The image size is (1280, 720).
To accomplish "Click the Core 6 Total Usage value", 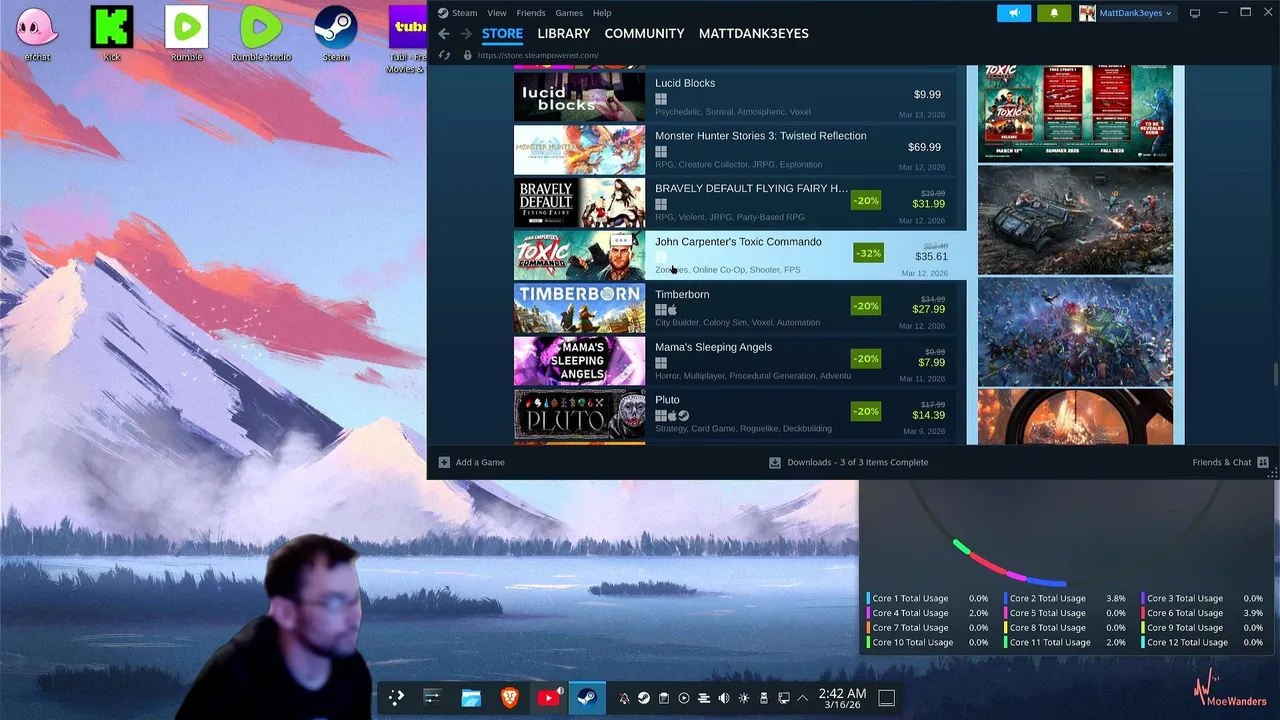I will [1253, 613].
